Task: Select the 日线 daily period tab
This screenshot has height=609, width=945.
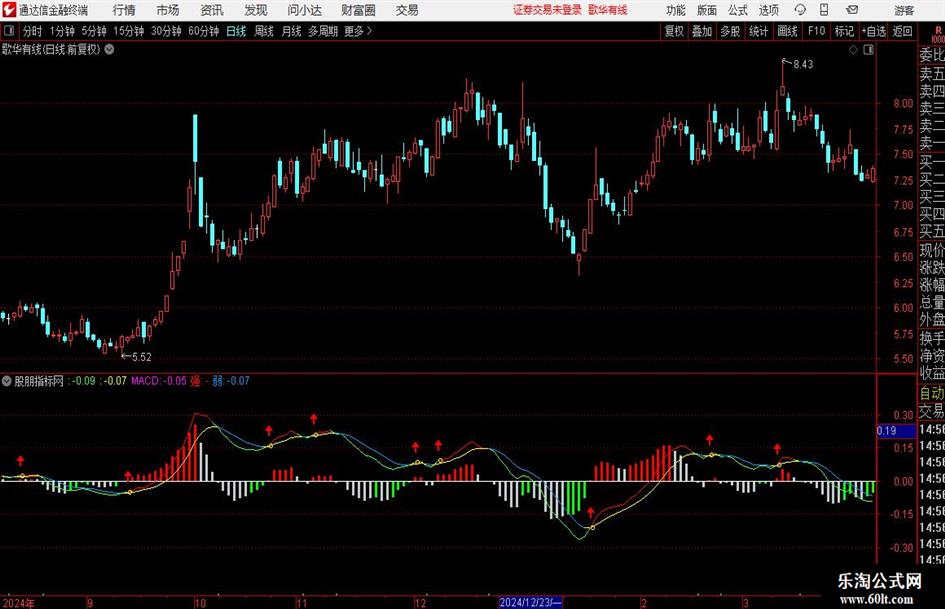Action: click(x=236, y=31)
